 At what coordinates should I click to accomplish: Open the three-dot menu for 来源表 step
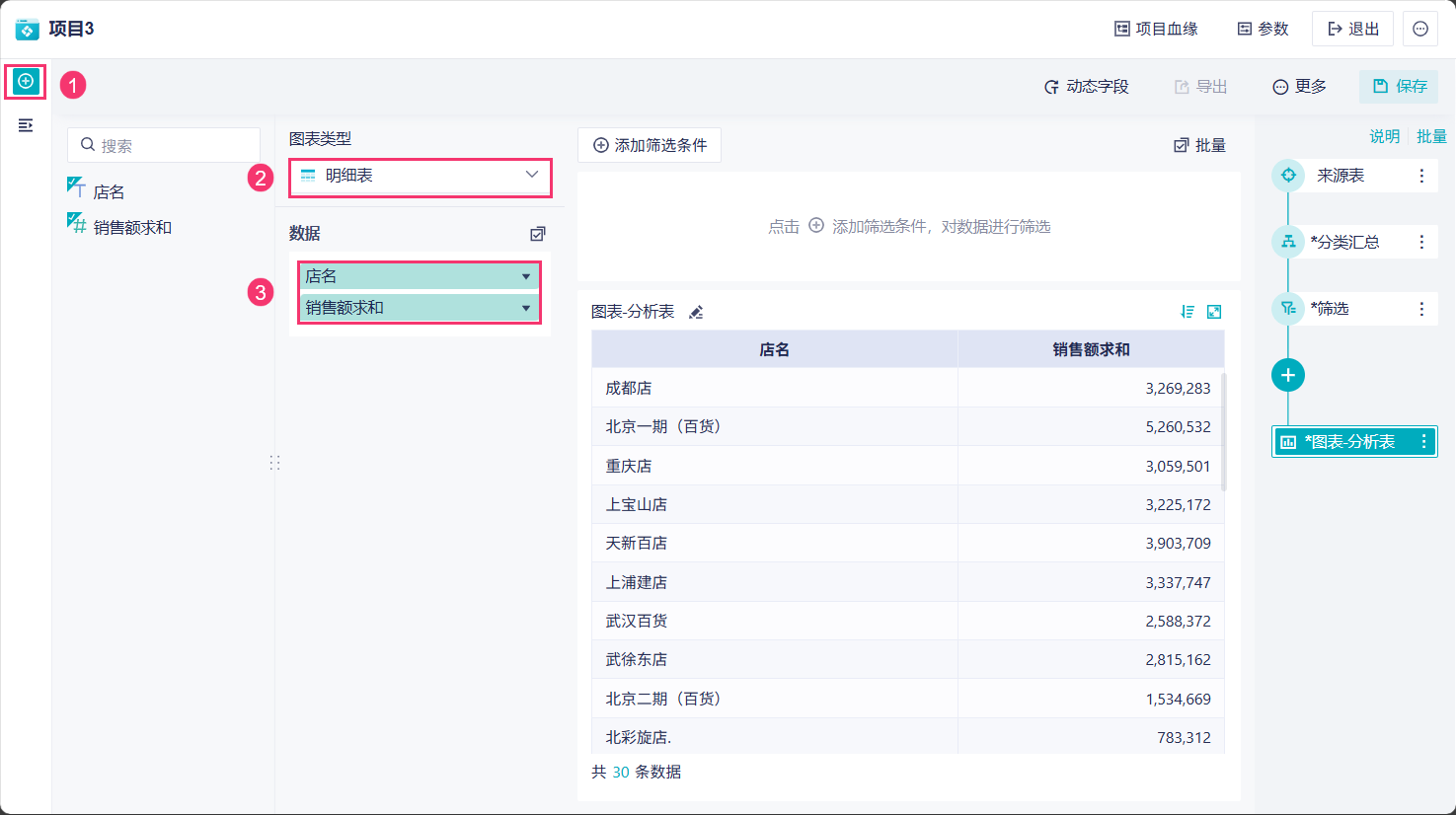[x=1421, y=176]
